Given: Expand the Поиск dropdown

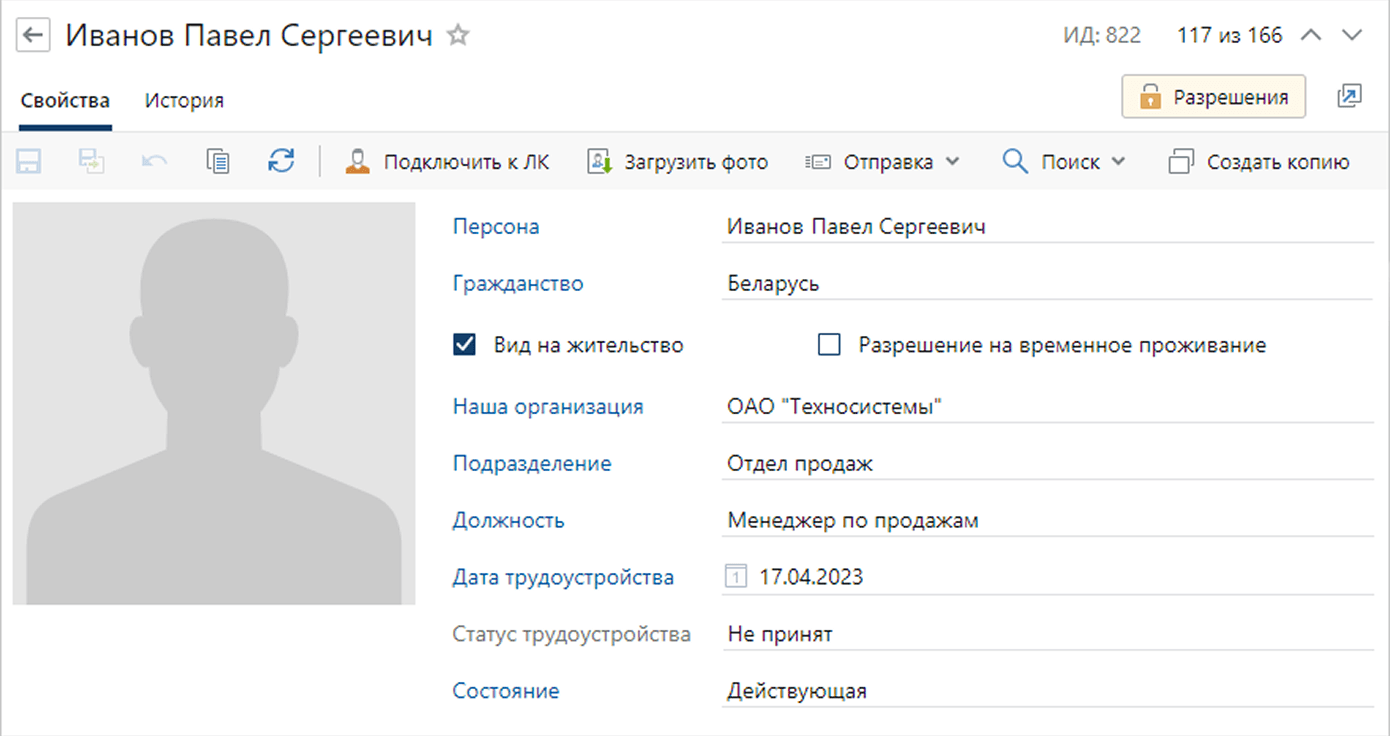Looking at the screenshot, I should (x=1064, y=162).
